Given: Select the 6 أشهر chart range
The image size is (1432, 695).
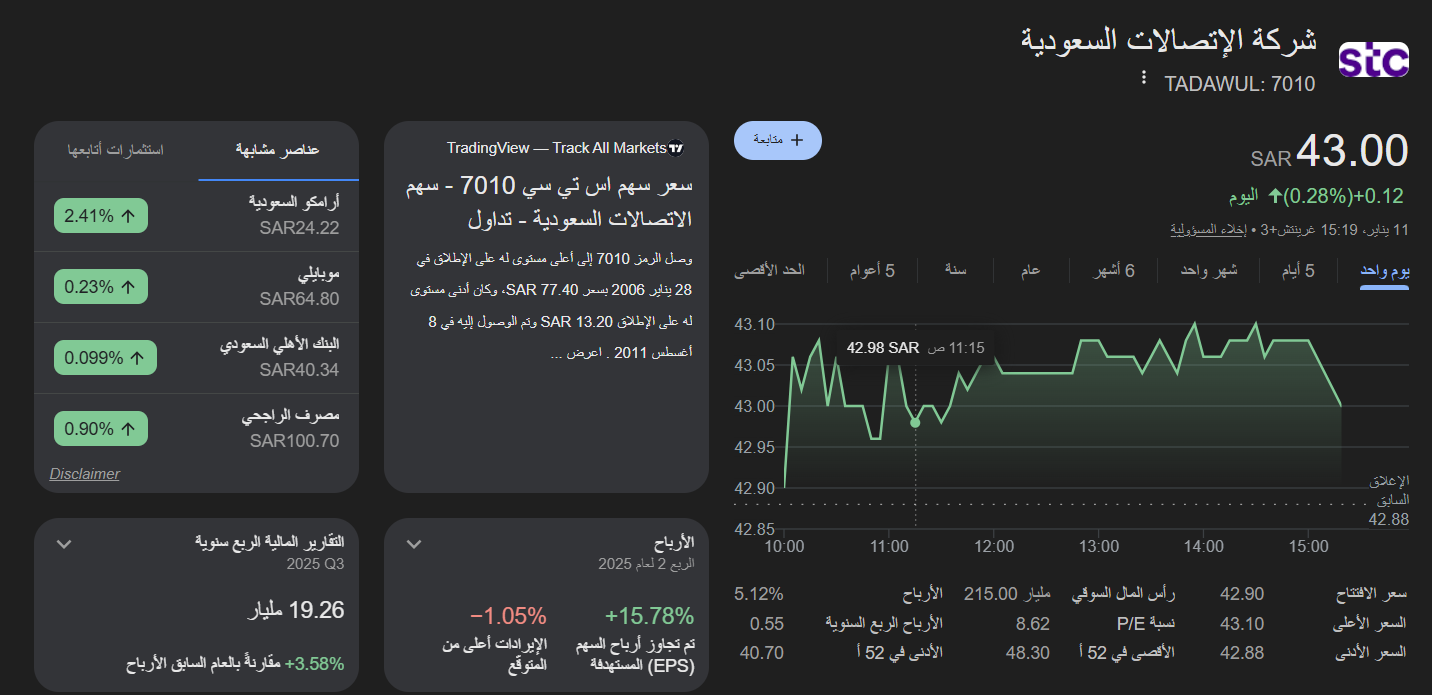Looking at the screenshot, I should [x=1113, y=270].
